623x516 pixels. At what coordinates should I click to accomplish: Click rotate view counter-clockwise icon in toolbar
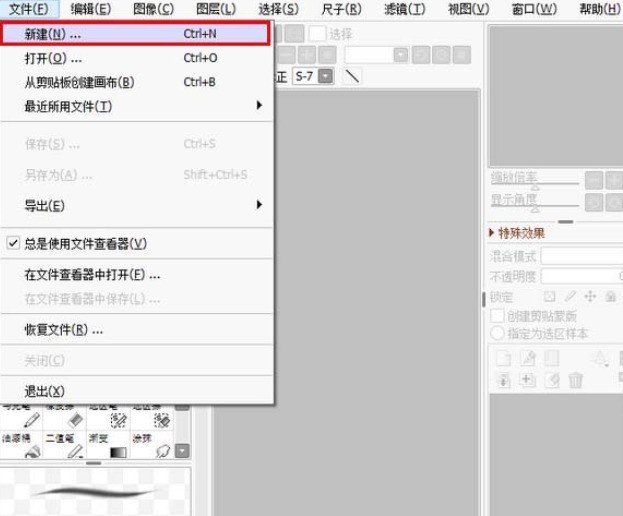(x=421, y=55)
